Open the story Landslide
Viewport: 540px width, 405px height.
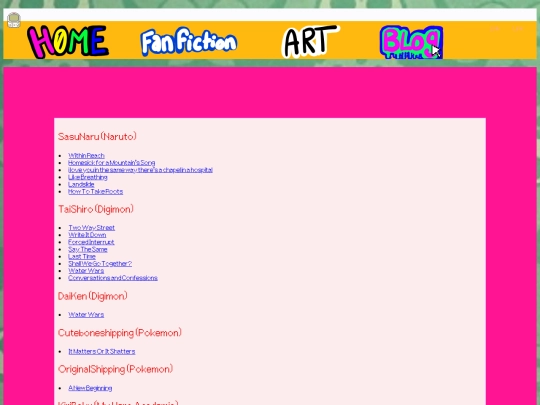click(x=81, y=184)
